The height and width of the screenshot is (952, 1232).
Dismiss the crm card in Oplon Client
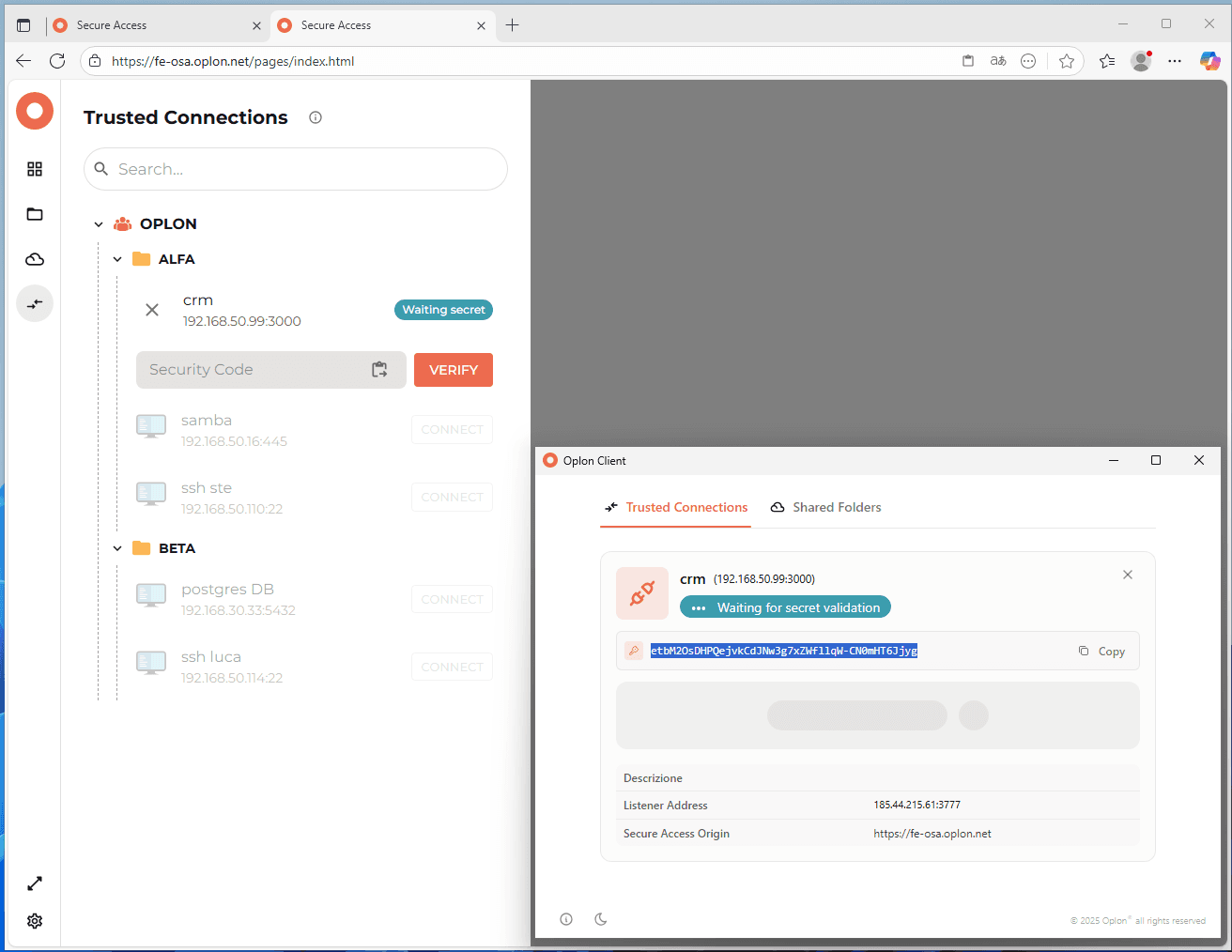coord(1128,575)
